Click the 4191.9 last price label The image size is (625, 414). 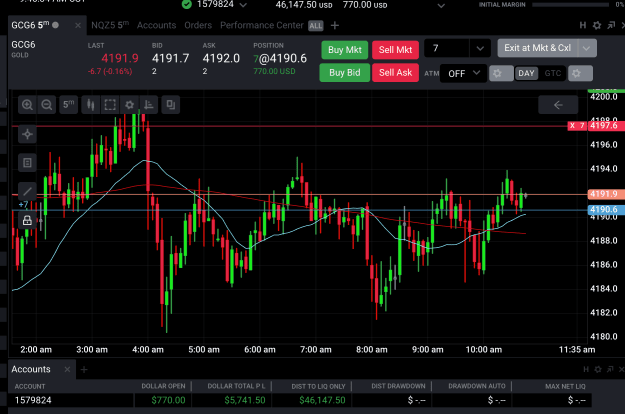[x=604, y=194]
